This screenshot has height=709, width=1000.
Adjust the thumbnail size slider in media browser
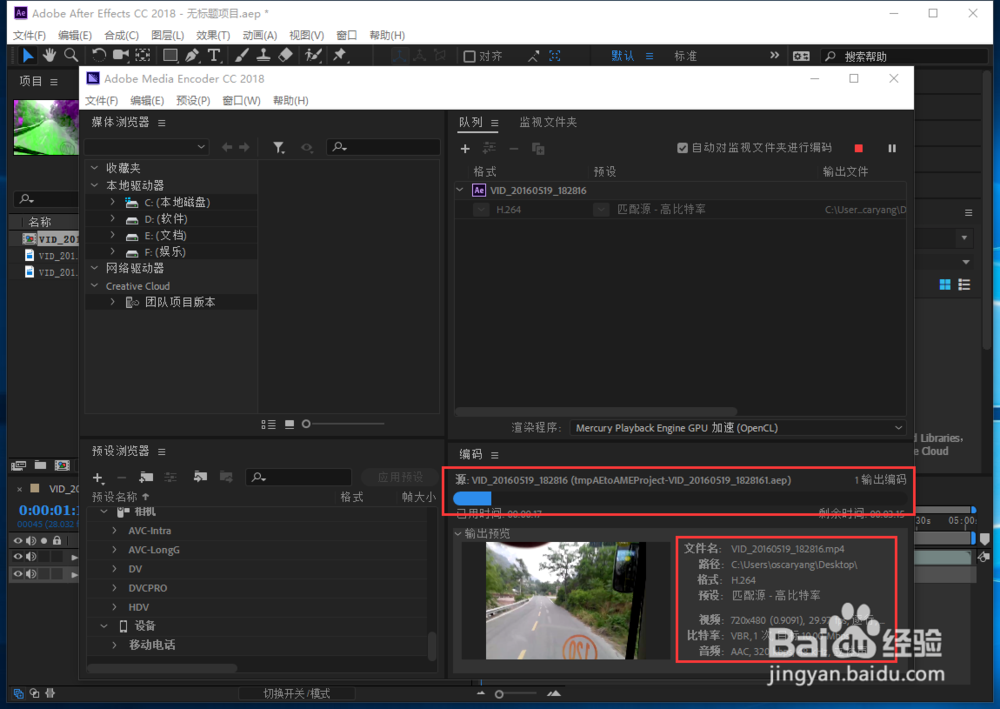pyautogui.click(x=306, y=424)
